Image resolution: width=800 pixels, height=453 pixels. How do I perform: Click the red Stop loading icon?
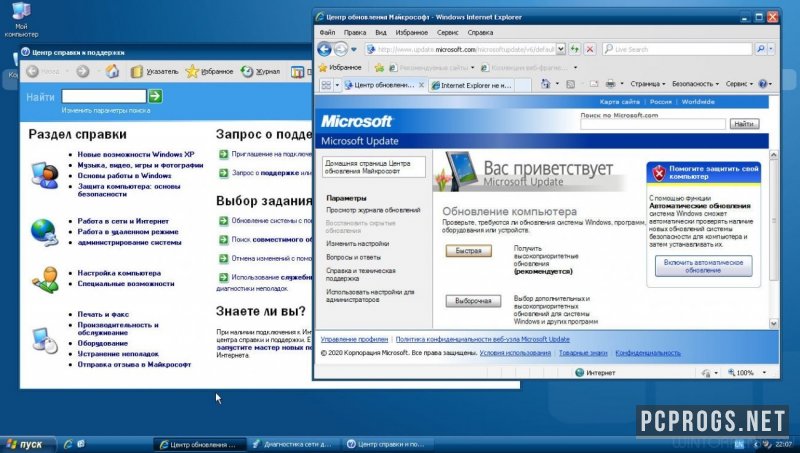tap(590, 49)
